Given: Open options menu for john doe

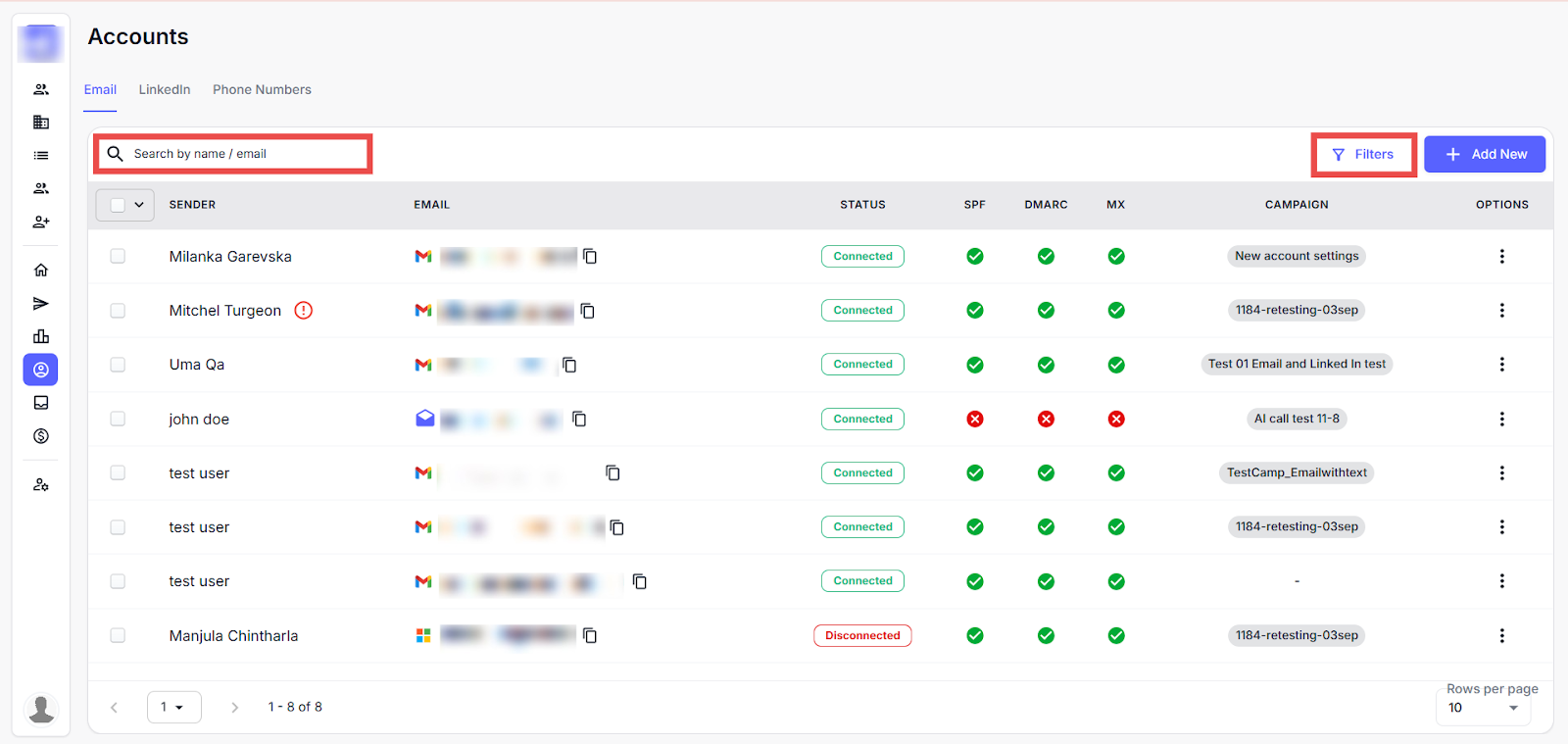Looking at the screenshot, I should click(1501, 419).
